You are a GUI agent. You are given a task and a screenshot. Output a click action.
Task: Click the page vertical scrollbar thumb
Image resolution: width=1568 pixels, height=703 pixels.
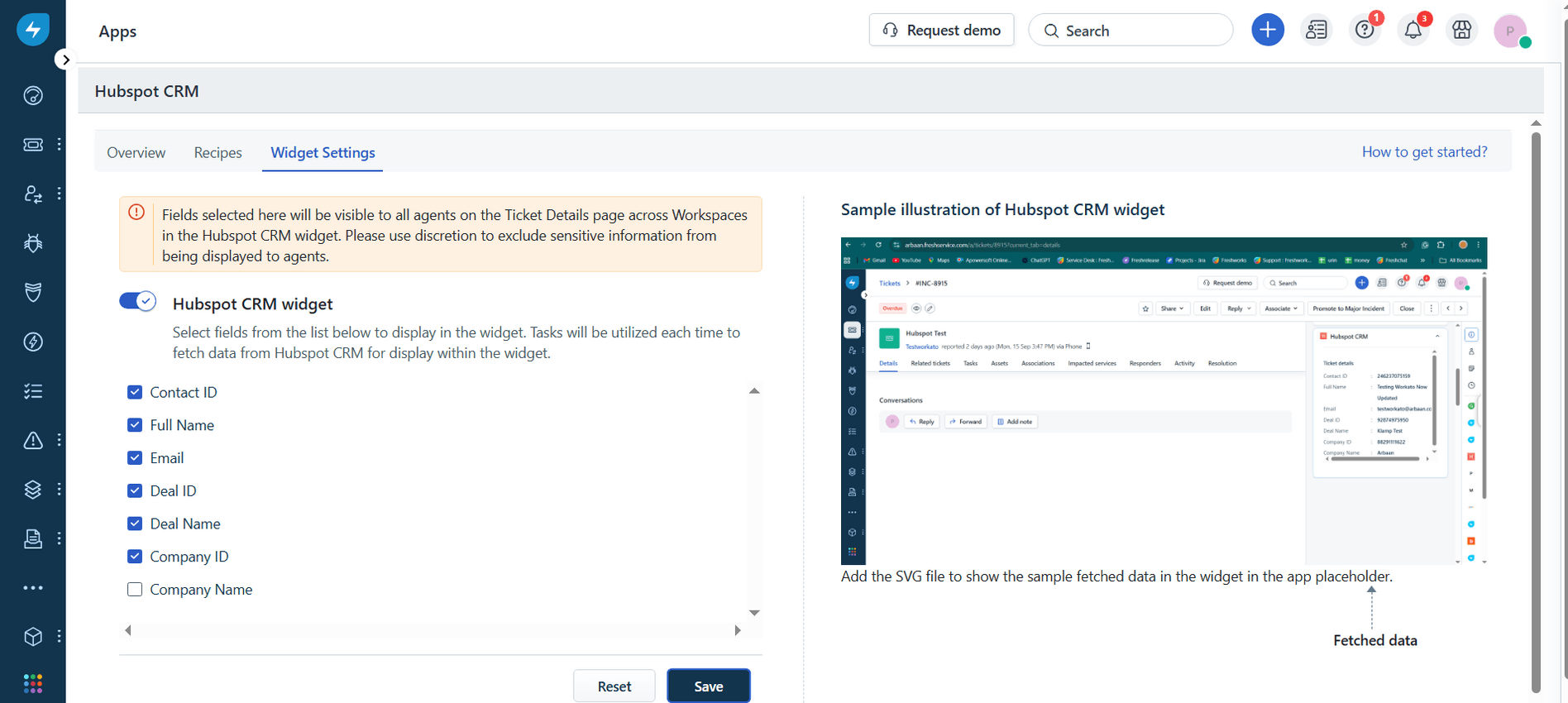(x=1536, y=412)
